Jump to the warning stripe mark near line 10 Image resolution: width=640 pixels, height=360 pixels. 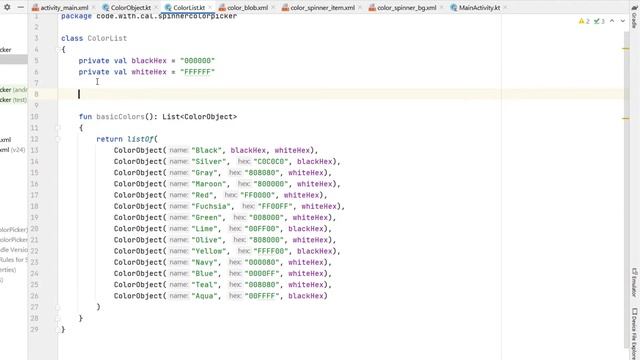pyautogui.click(x=626, y=118)
